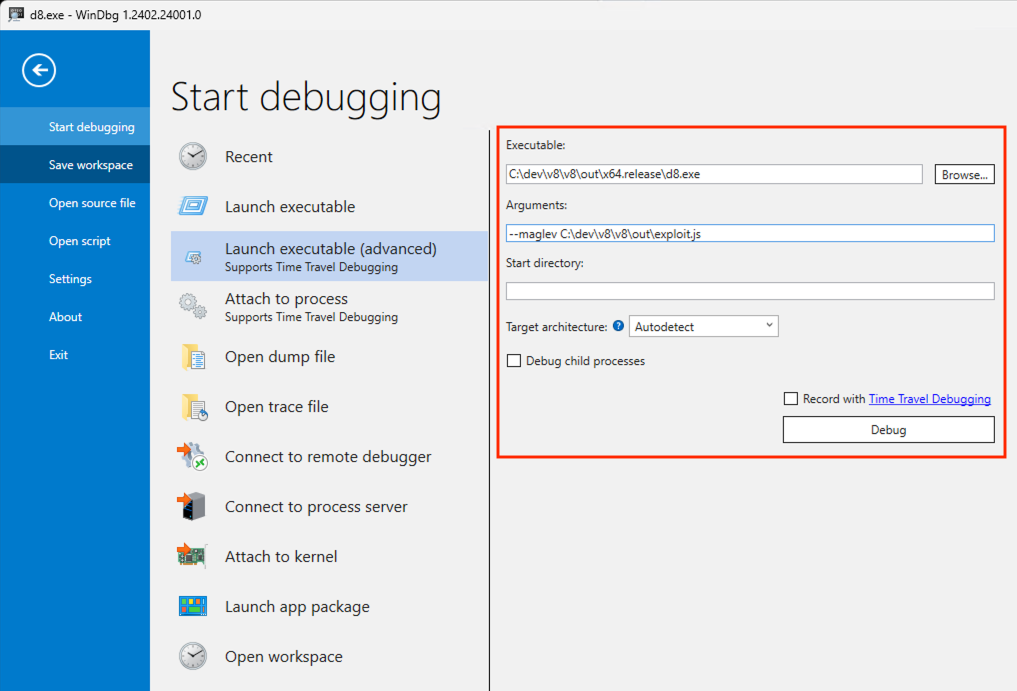The height and width of the screenshot is (691, 1017).
Task: Click the Browse... button
Action: 964,175
